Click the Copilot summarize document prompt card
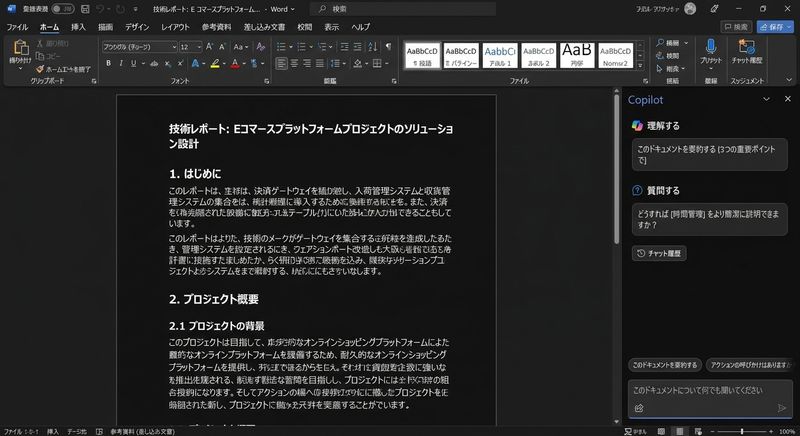Screen dimensions: 800x436 click(x=709, y=155)
